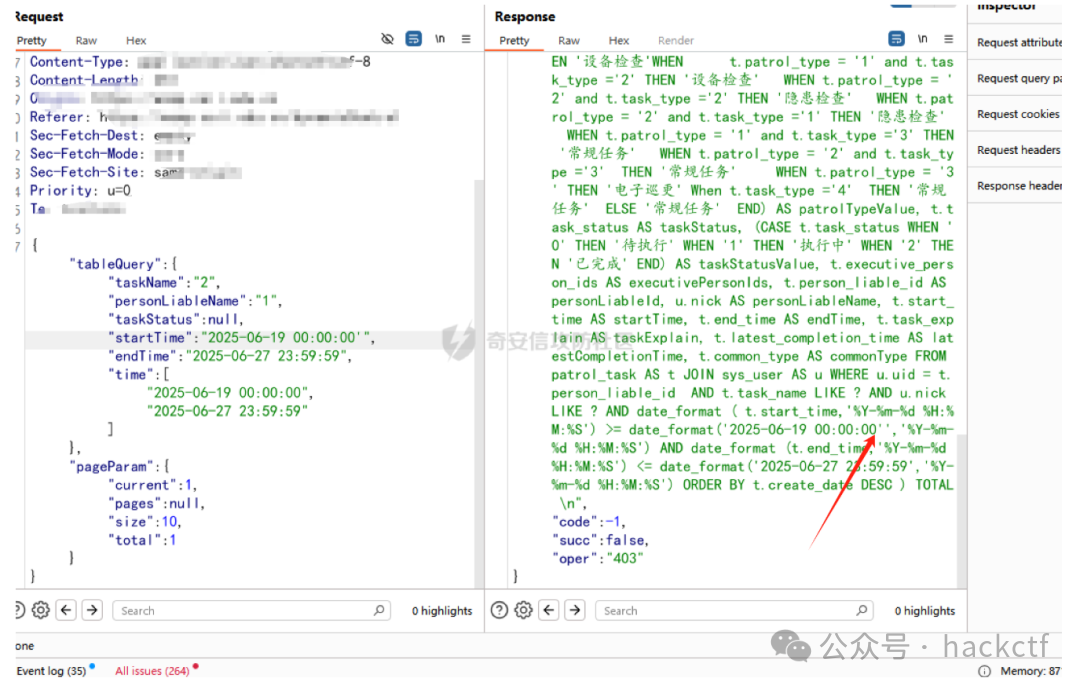Click the Content-Type header line
1080x689 pixels.
pos(200,61)
